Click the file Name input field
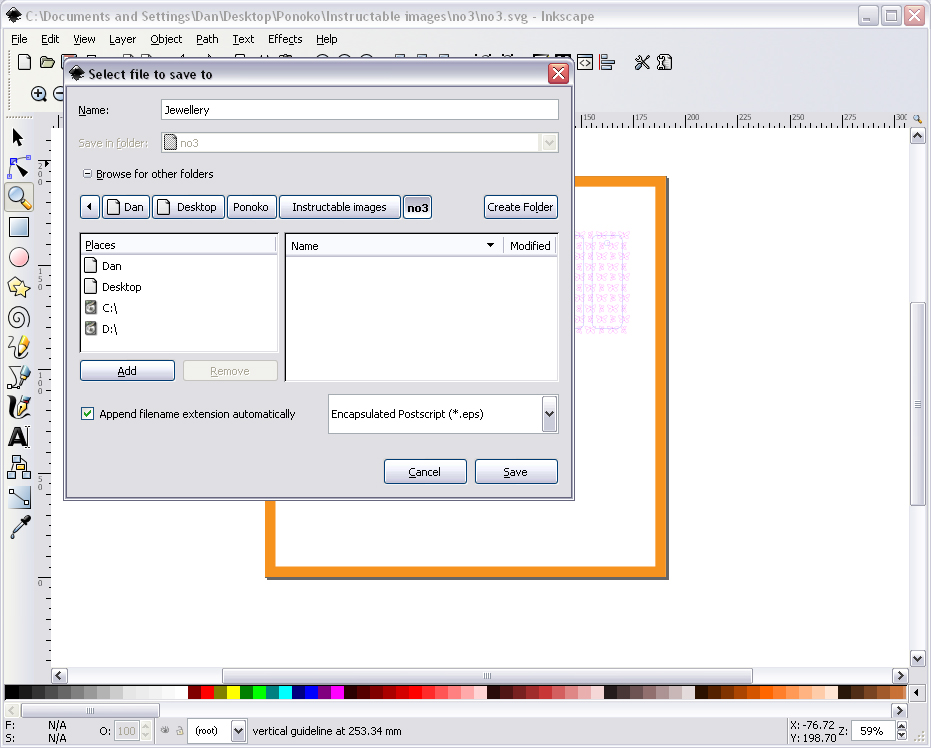The width and height of the screenshot is (931, 748). [x=360, y=110]
